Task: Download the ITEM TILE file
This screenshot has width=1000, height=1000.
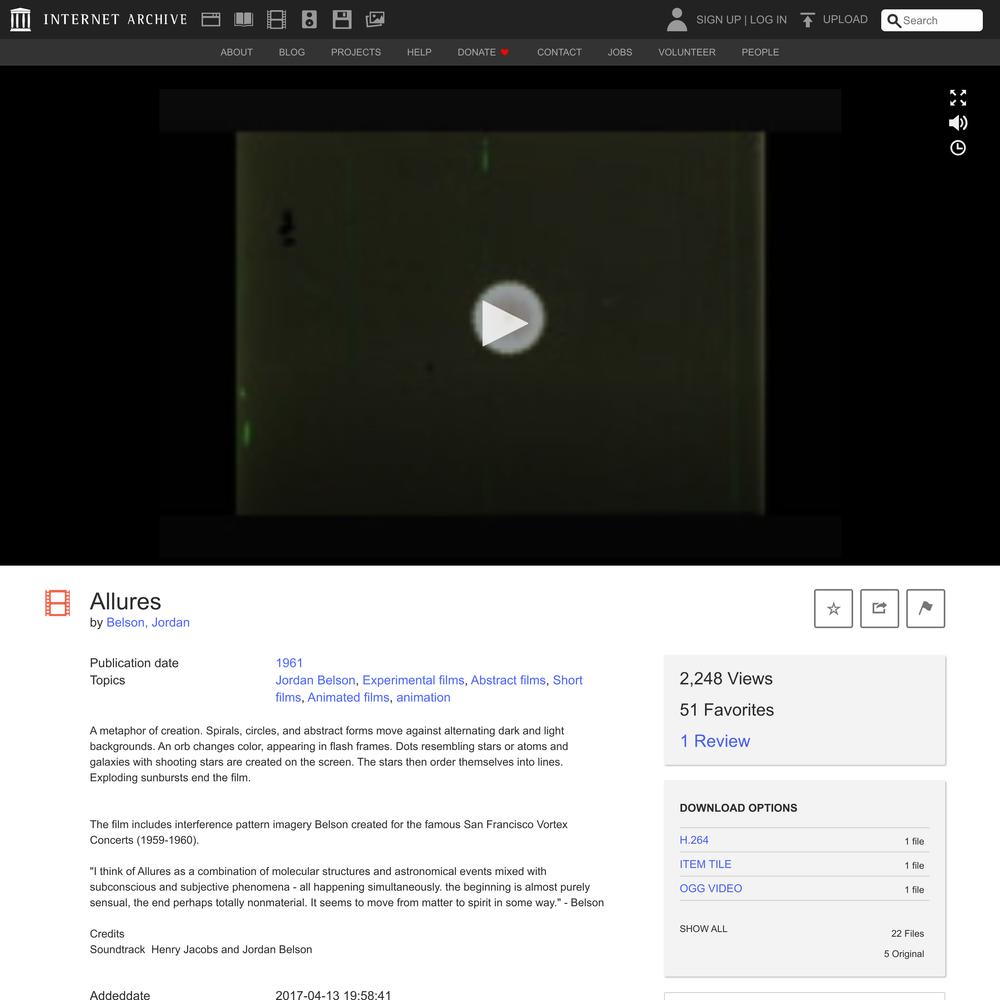Action: (705, 865)
